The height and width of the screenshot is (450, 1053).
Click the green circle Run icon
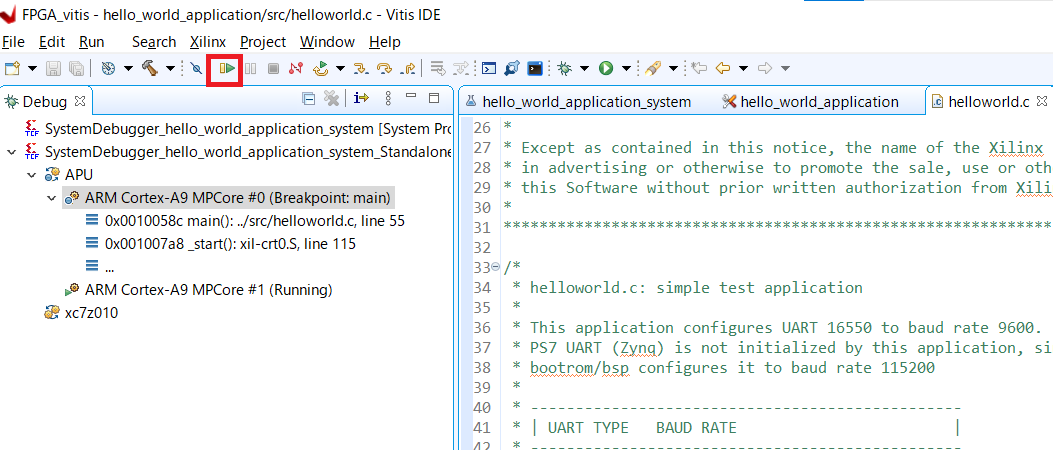pyautogui.click(x=606, y=68)
